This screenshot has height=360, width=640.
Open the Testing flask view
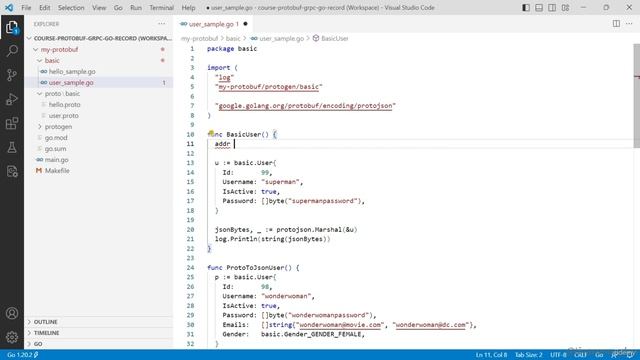[12, 147]
